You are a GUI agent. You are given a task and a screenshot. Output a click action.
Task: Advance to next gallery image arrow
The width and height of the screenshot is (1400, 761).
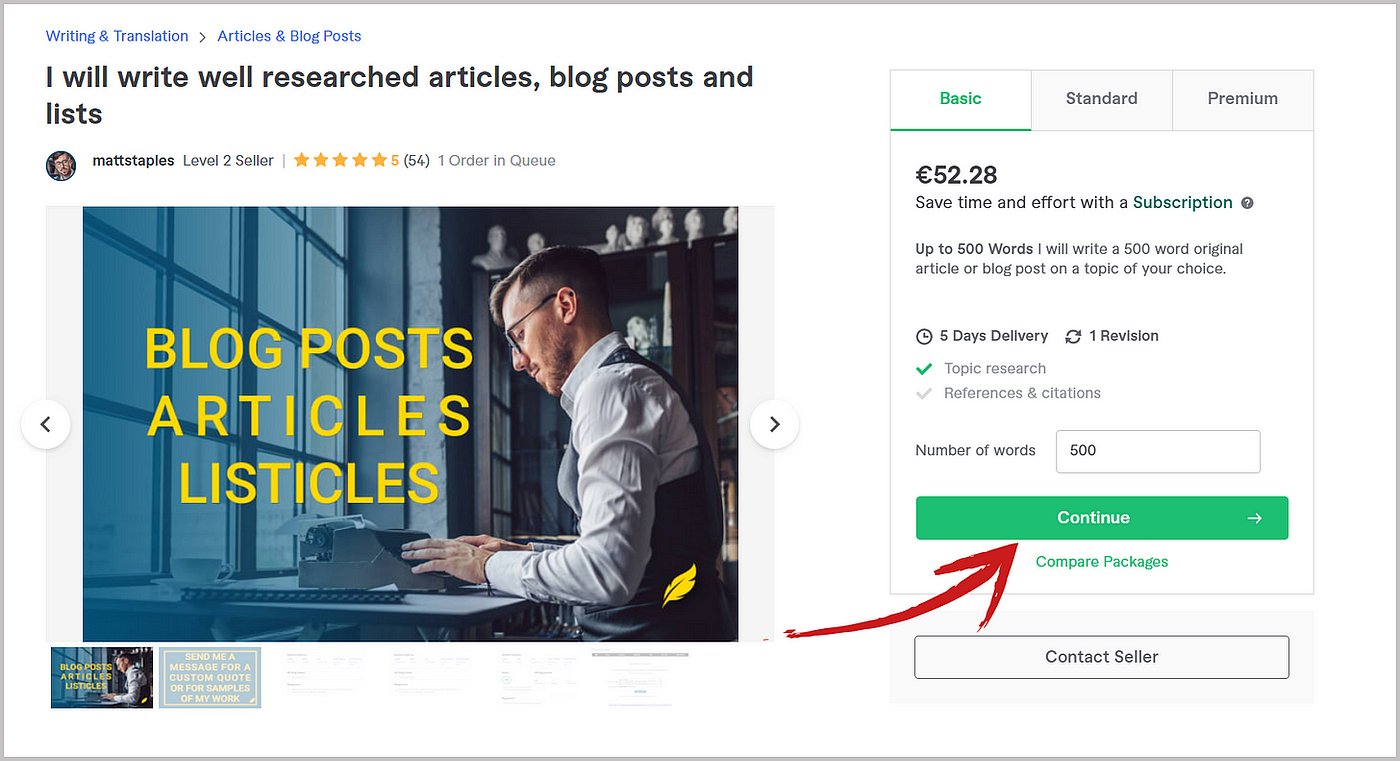click(x=774, y=424)
